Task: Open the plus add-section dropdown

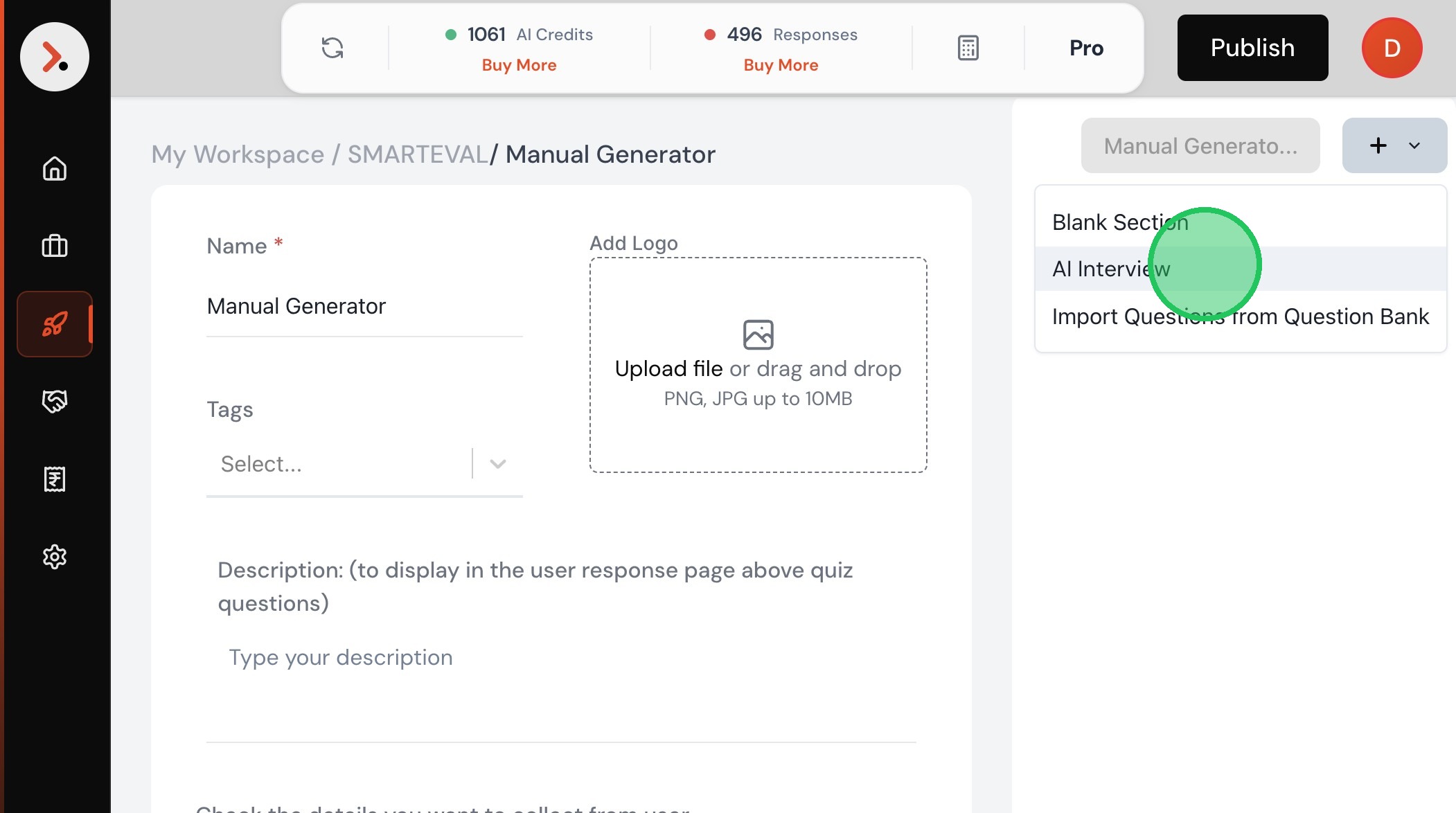Action: [x=1394, y=145]
